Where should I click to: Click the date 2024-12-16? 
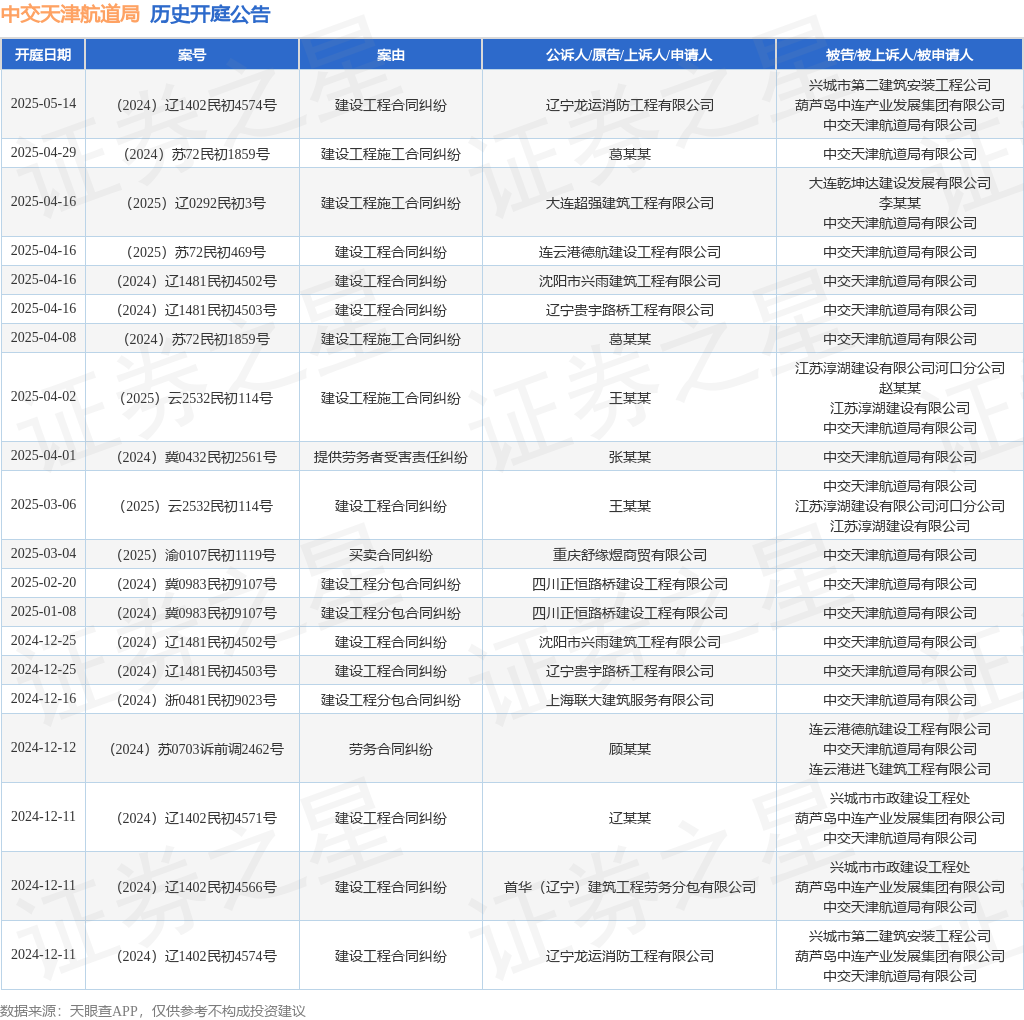pyautogui.click(x=43, y=699)
